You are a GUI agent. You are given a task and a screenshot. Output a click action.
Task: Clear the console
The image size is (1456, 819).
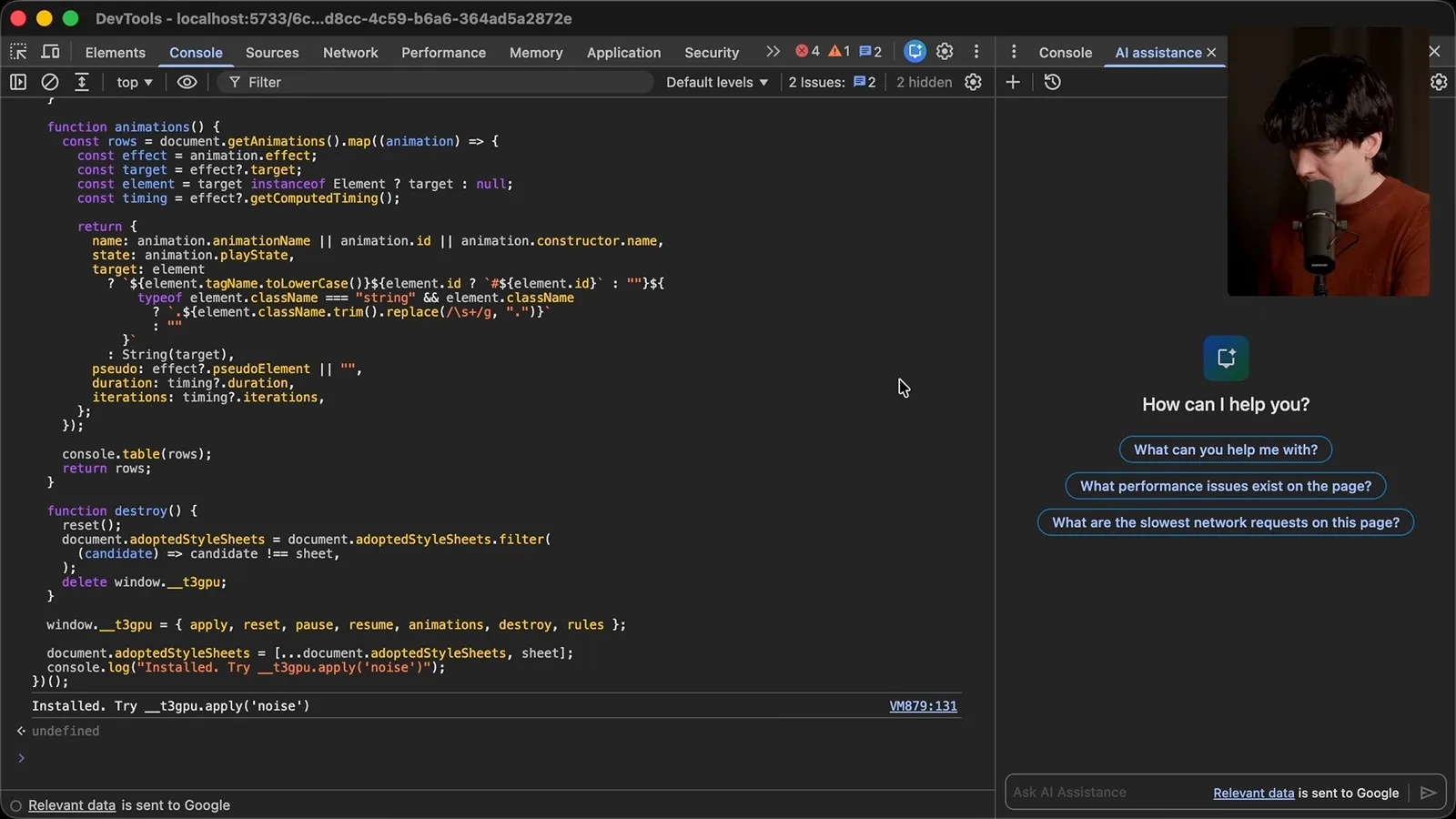point(50,82)
